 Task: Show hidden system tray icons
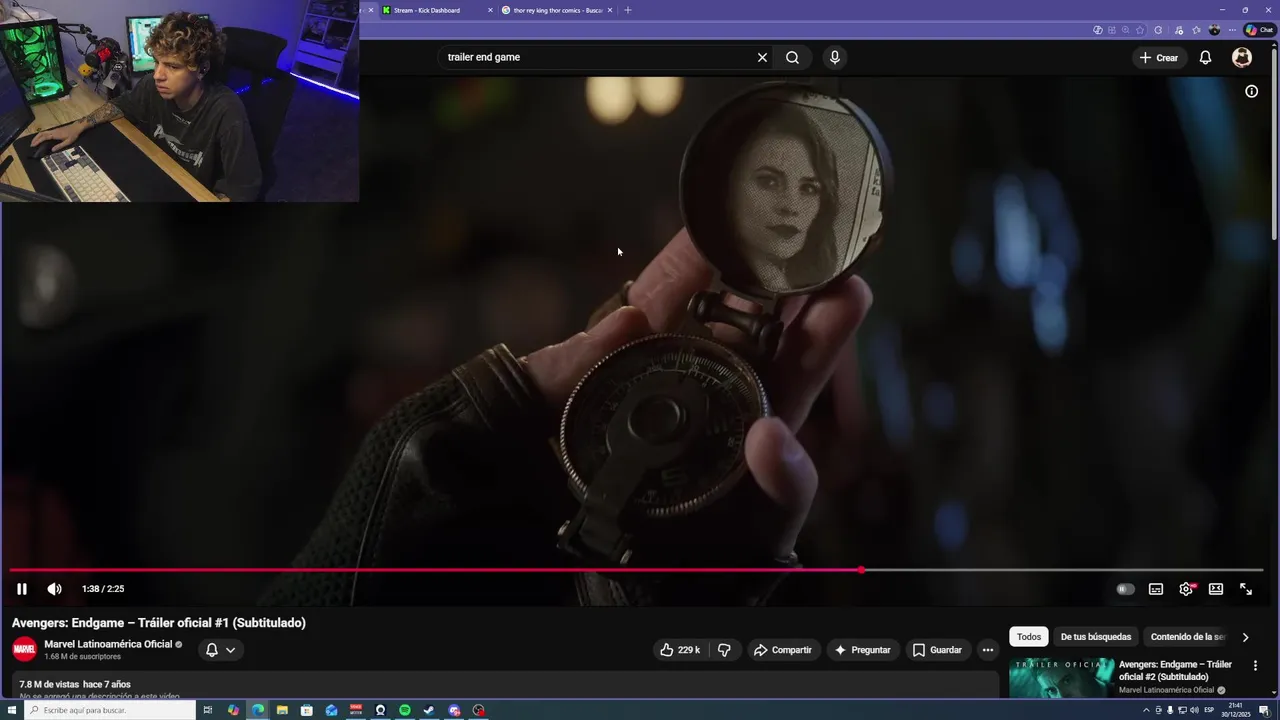[1146, 710]
